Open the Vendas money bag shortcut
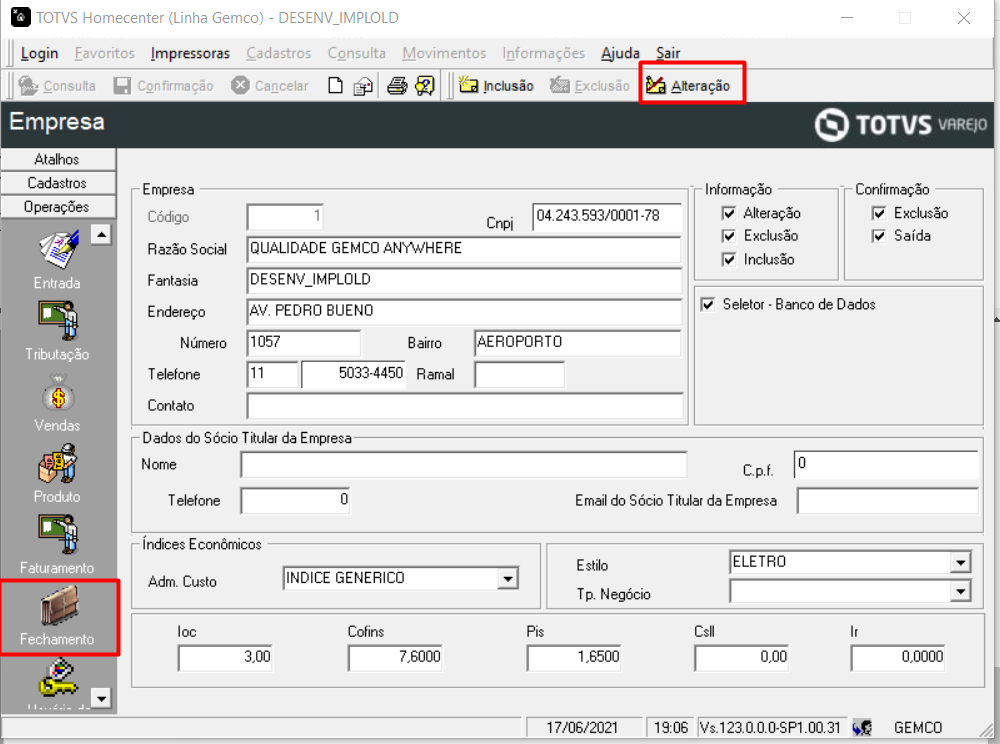The width and height of the screenshot is (1000, 744). pyautogui.click(x=57, y=404)
